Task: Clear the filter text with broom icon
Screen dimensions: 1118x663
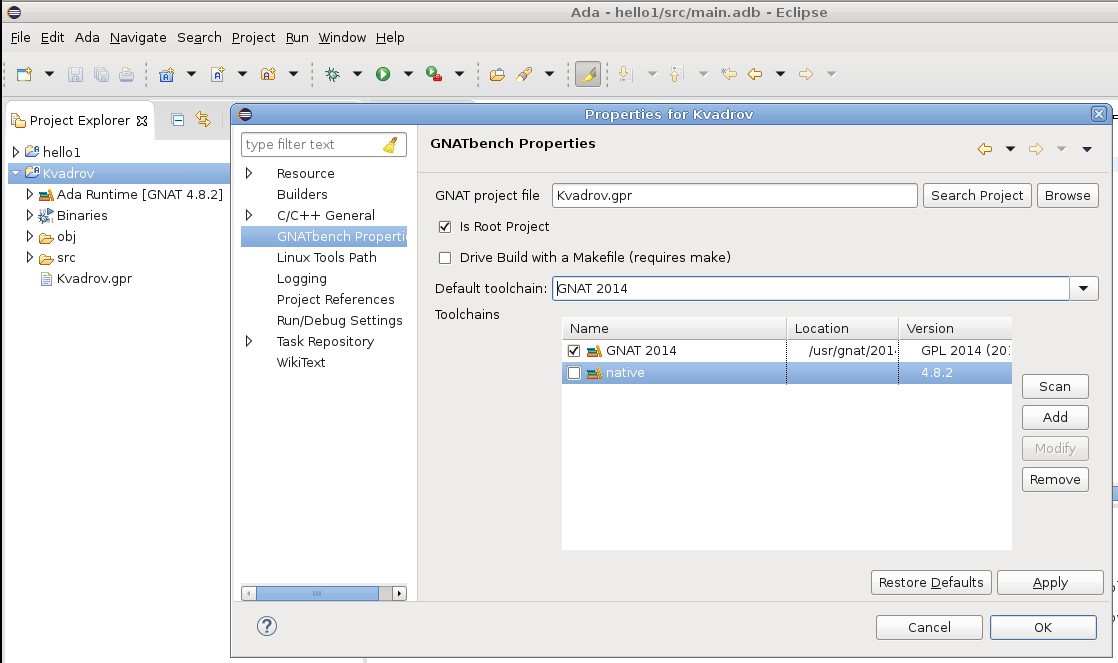Action: [x=390, y=145]
